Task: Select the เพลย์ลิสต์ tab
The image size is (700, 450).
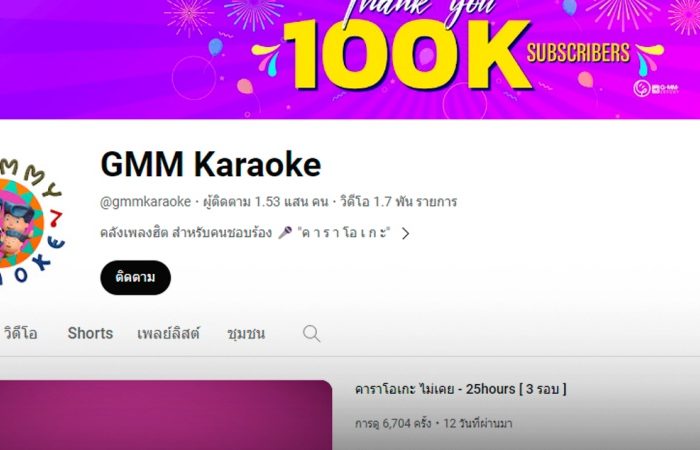Action: 169,333
